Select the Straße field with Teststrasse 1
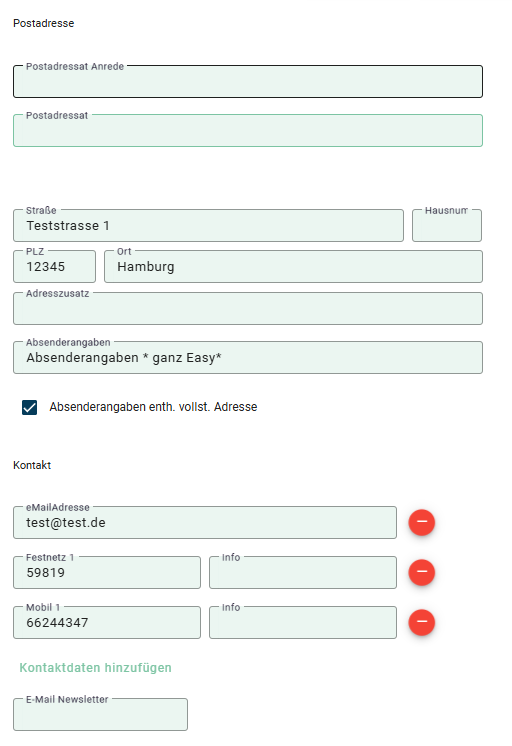The image size is (512, 746). pos(208,226)
